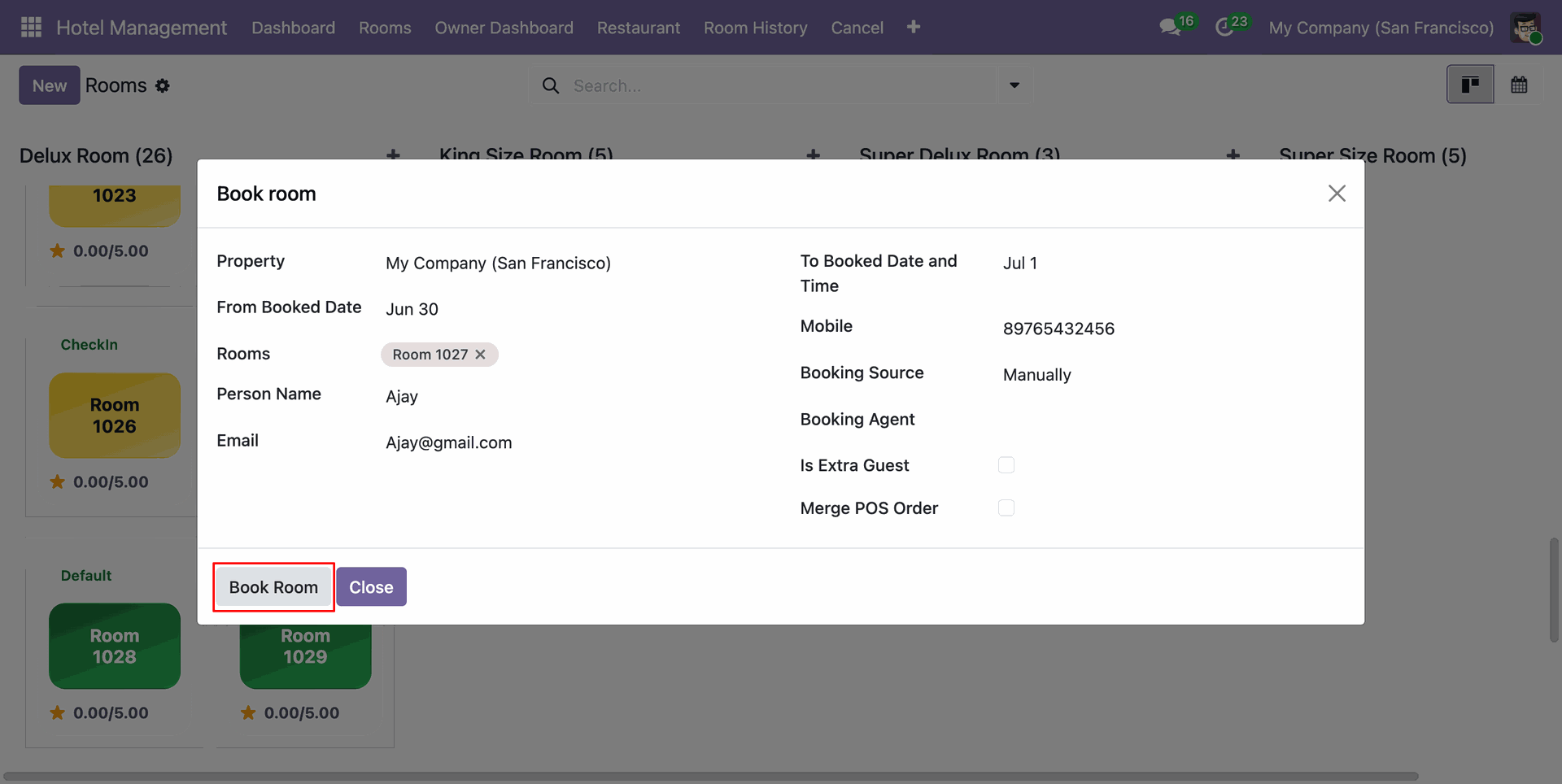
Task: Close the Book room dialog with X
Action: pos(1337,194)
